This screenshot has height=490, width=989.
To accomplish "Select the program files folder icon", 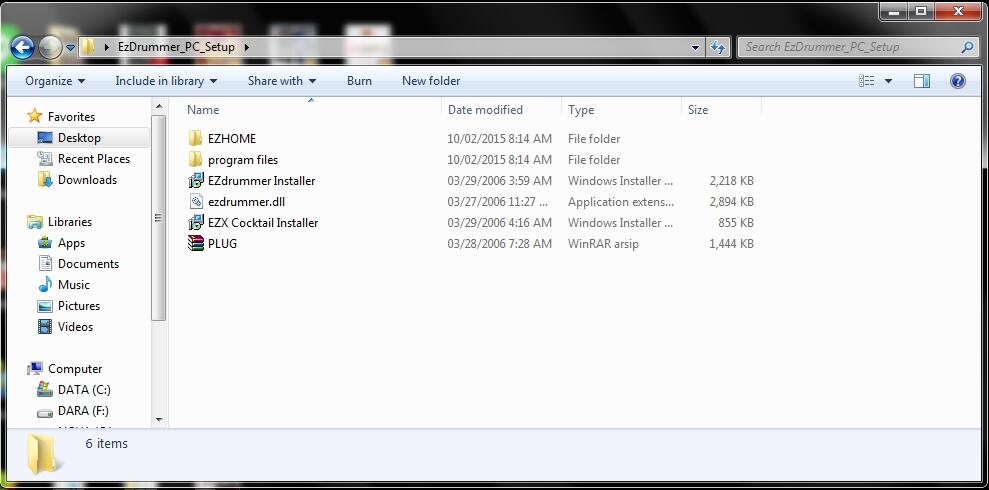I will tap(196, 160).
